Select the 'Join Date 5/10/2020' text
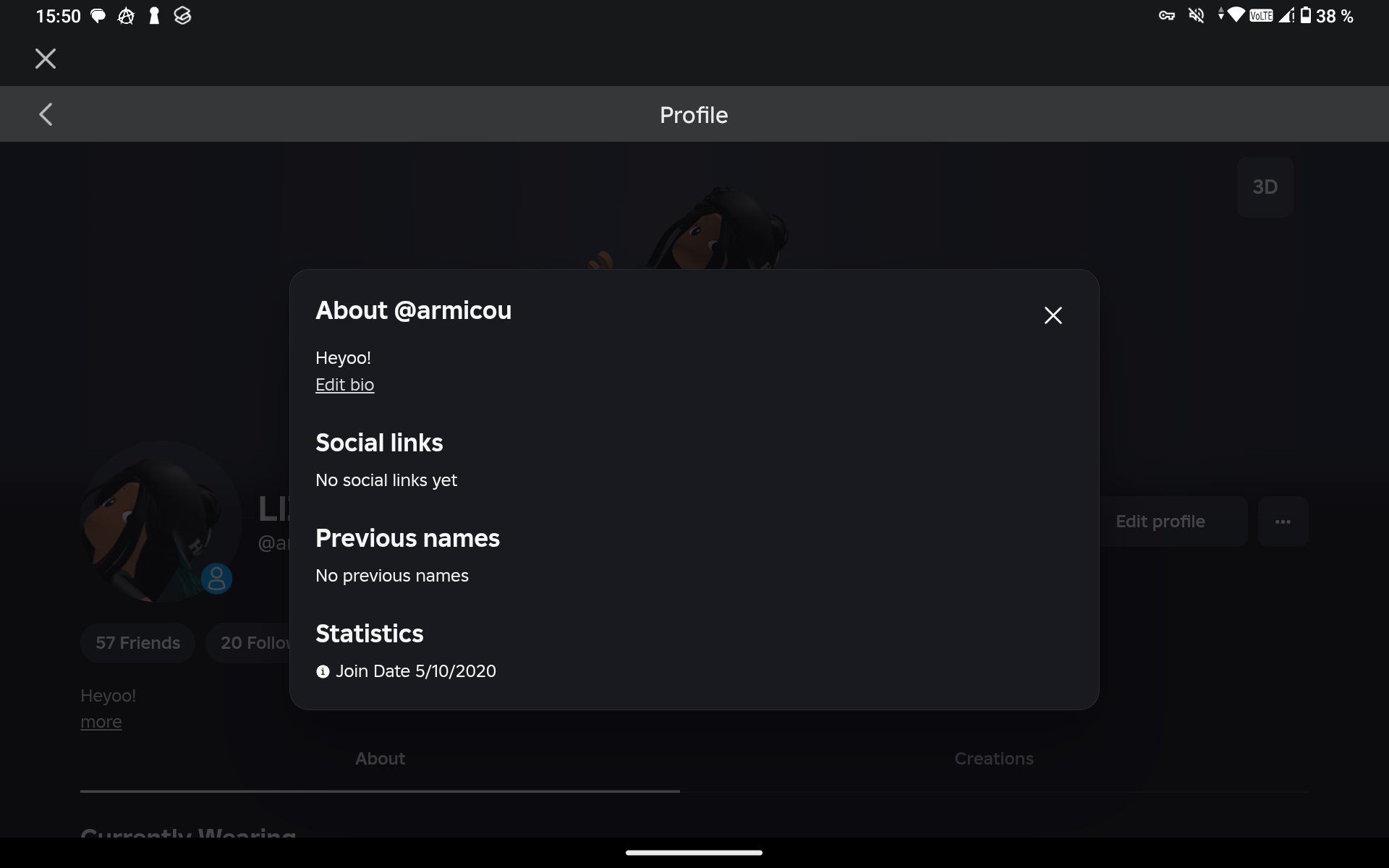Image resolution: width=1389 pixels, height=868 pixels. (x=416, y=671)
